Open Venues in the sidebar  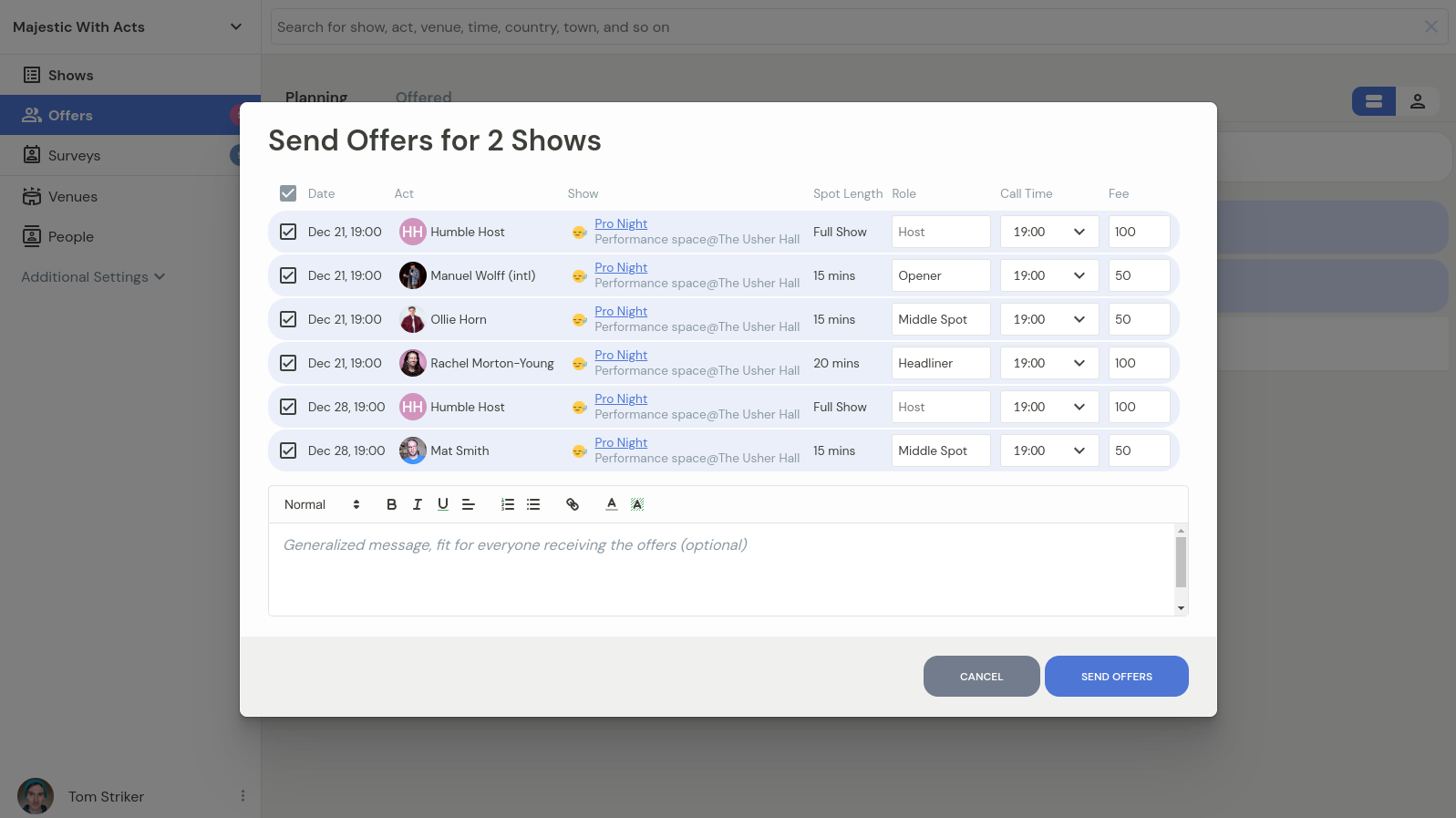point(73,197)
